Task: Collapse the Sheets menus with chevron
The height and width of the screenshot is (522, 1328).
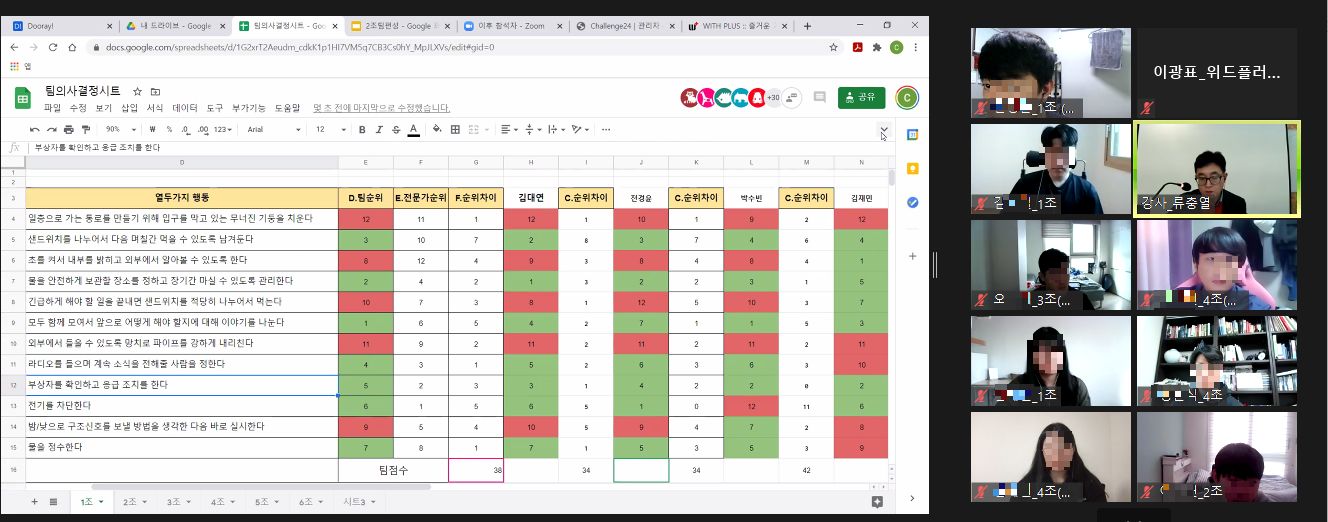Action: pos(883,129)
